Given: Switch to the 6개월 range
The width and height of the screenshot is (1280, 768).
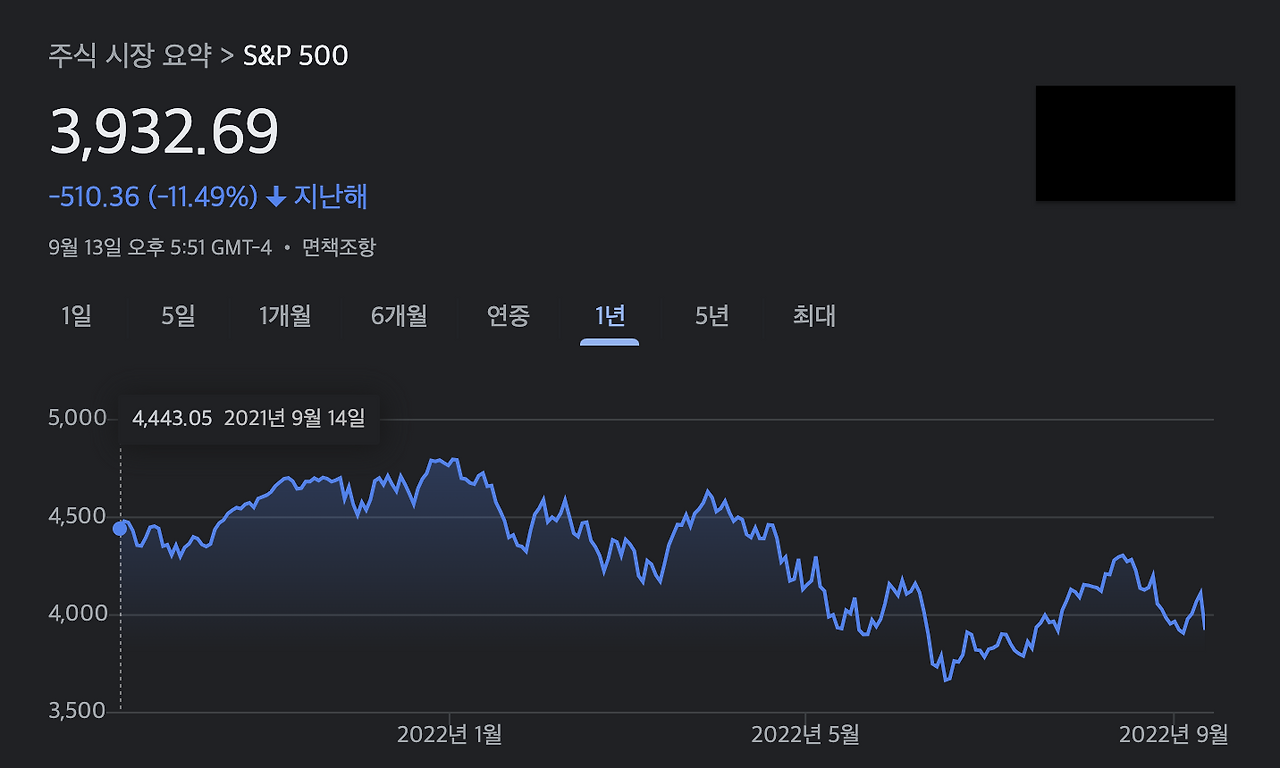Looking at the screenshot, I should tap(397, 317).
